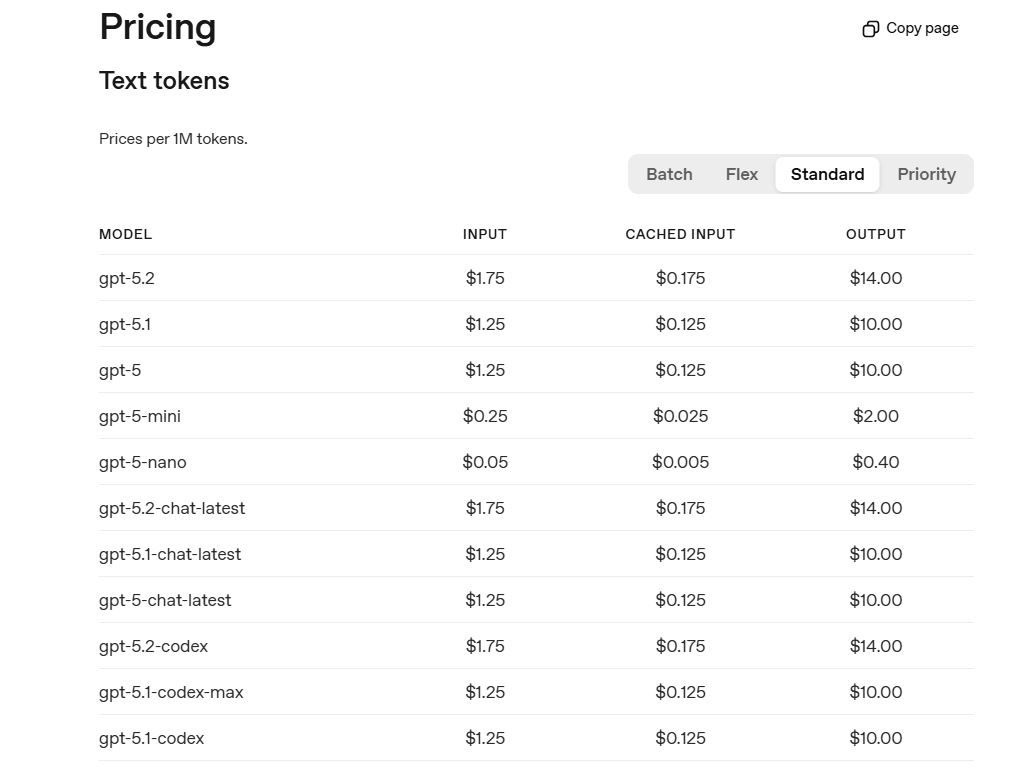
Task: Select the gpt-5.2 model row name
Action: click(x=127, y=278)
